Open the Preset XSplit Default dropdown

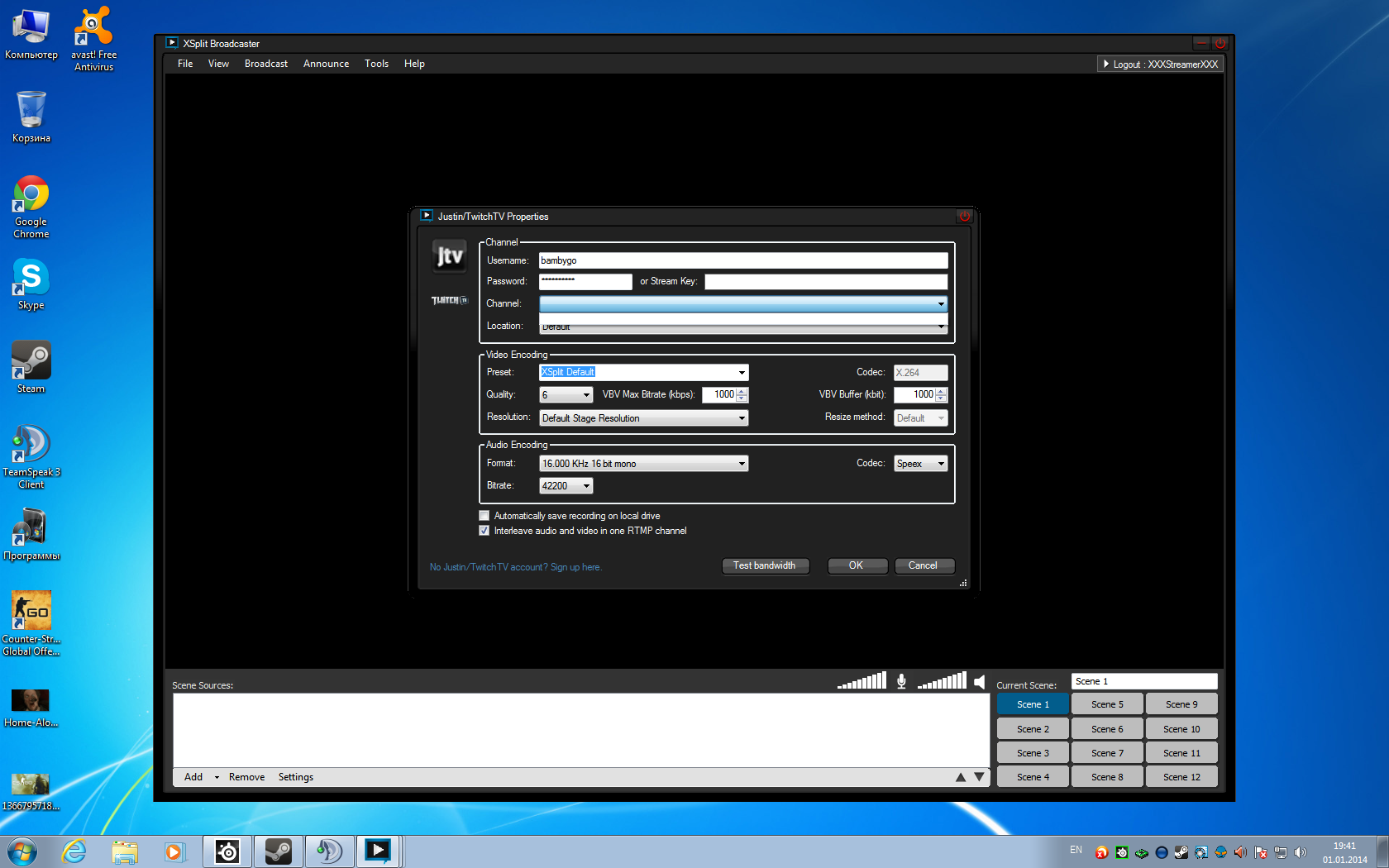742,373
